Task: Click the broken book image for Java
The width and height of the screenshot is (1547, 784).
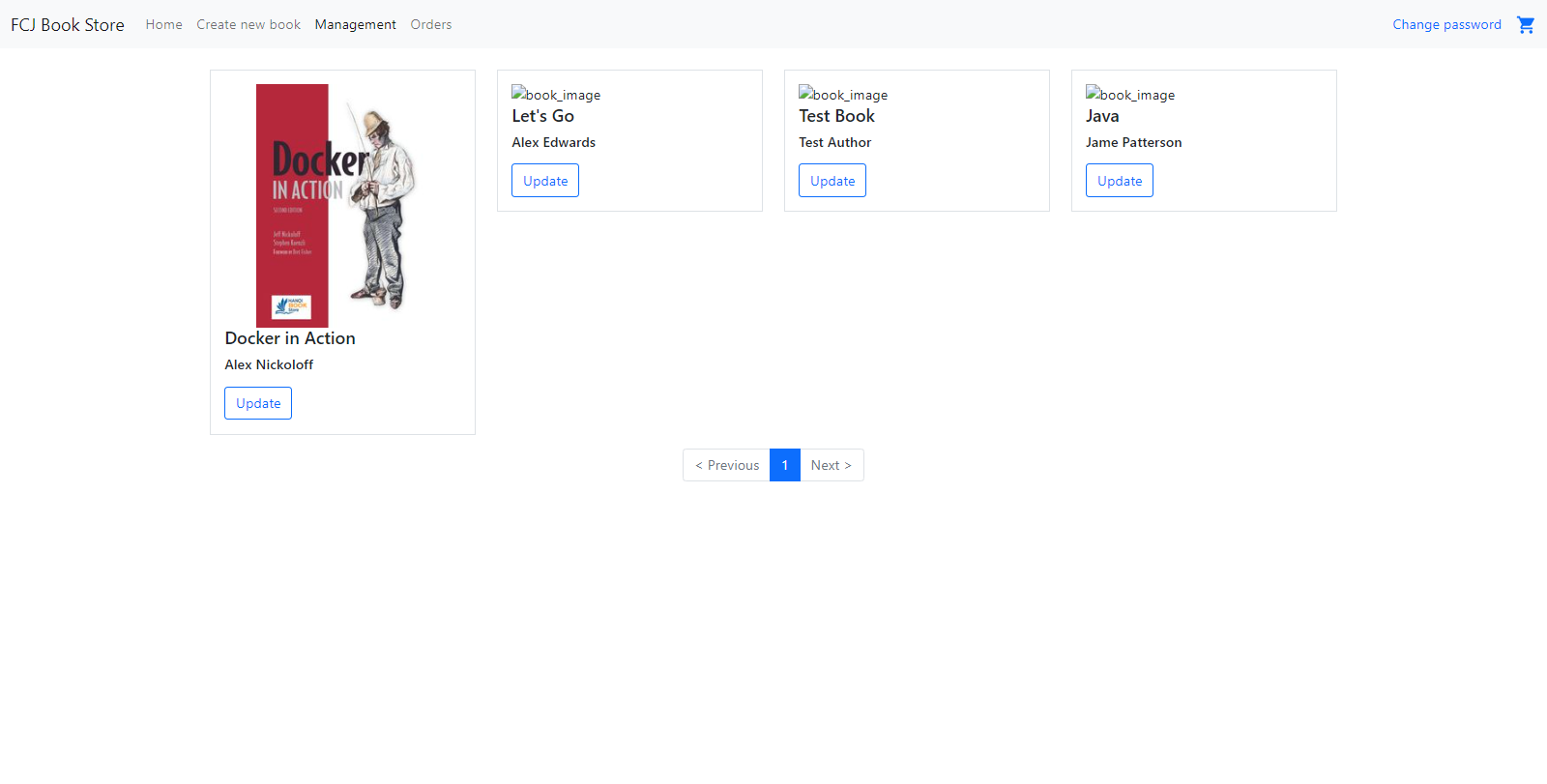Action: point(1130,94)
